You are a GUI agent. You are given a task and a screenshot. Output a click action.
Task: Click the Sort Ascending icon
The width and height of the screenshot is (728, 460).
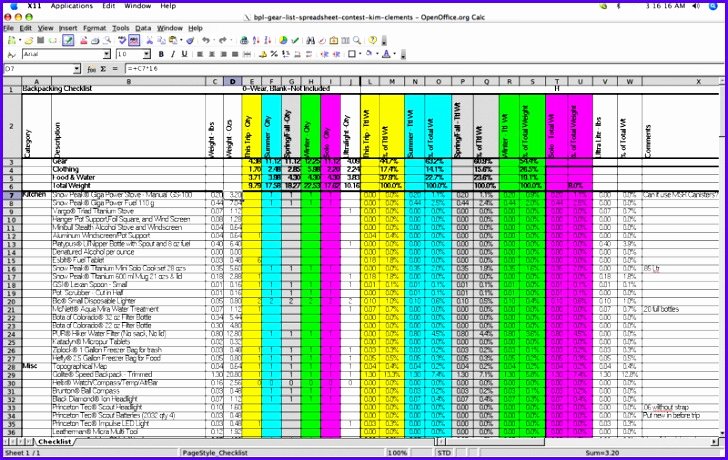pos(256,40)
